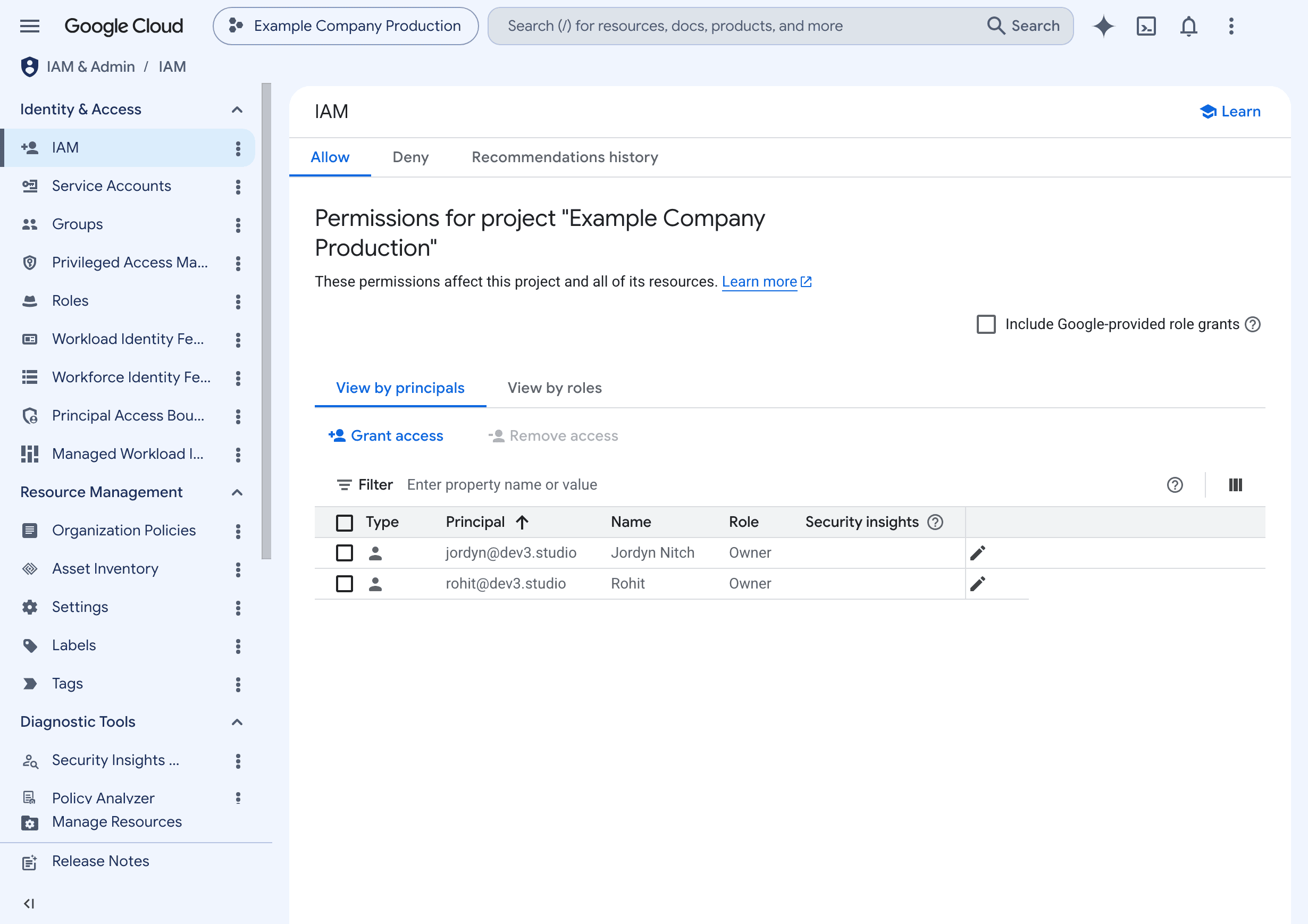This screenshot has height=924, width=1308.
Task: Collapse the Diagnostic Tools section
Action: (x=238, y=722)
